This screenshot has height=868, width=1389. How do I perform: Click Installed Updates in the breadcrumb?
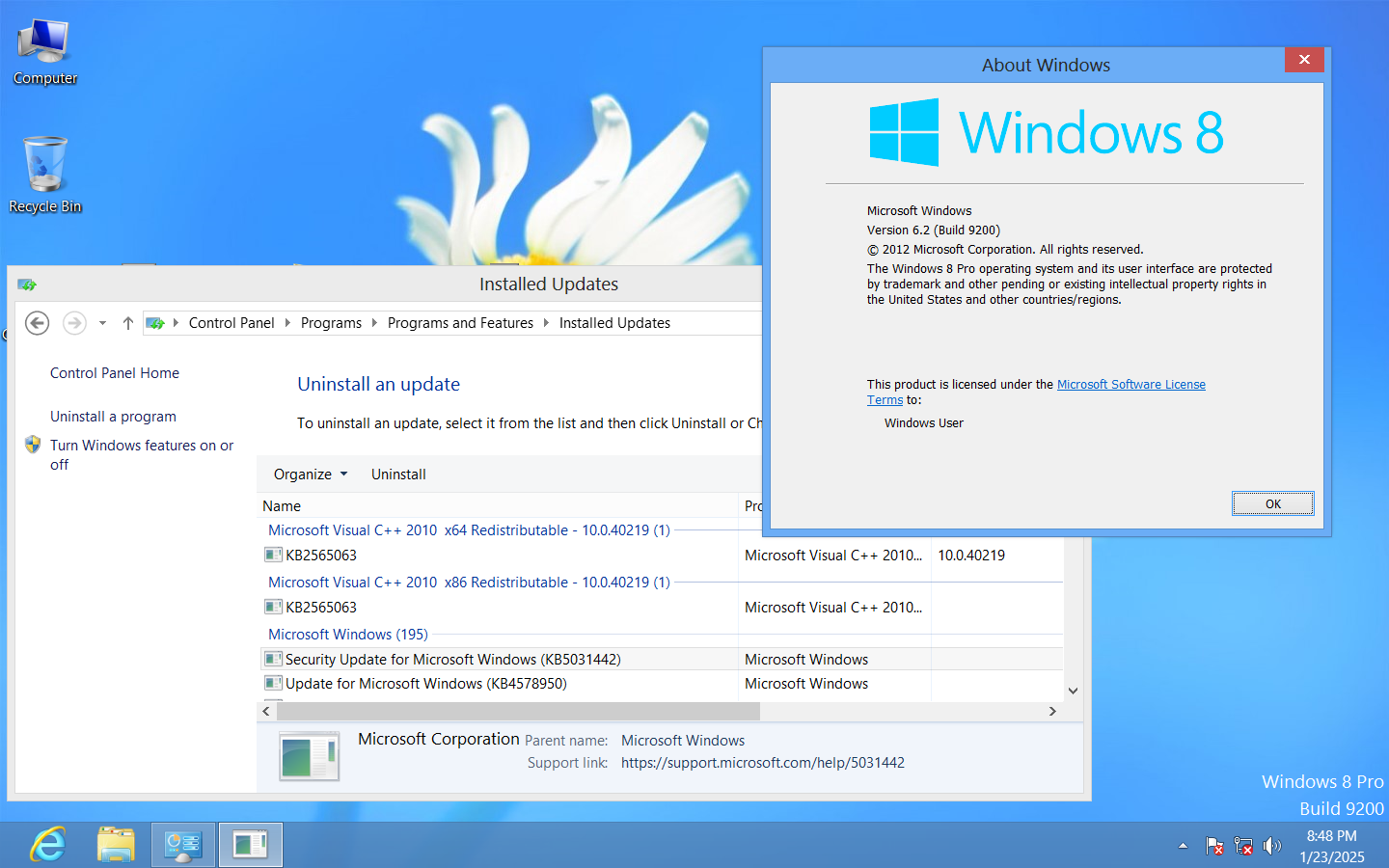coord(614,323)
